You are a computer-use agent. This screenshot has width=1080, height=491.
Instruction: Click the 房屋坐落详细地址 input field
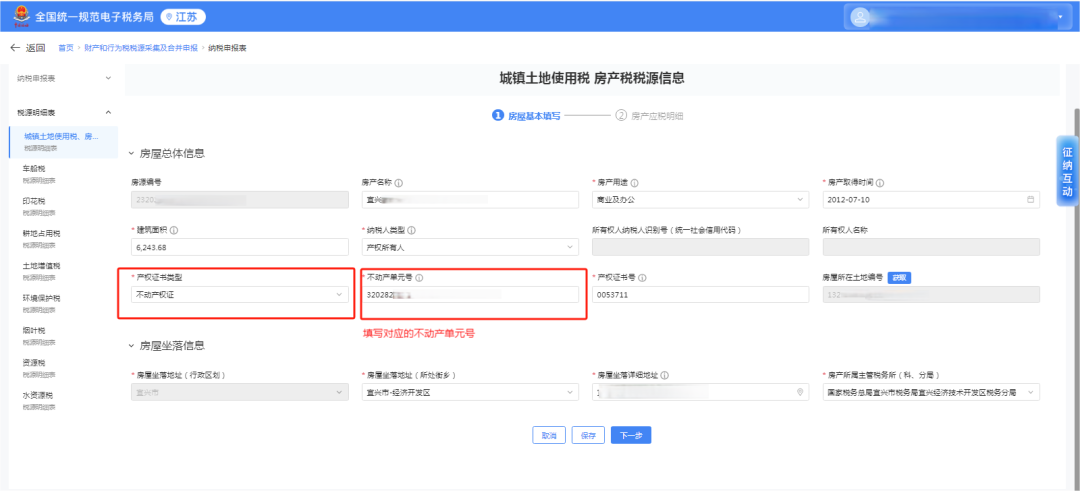pyautogui.click(x=700, y=392)
